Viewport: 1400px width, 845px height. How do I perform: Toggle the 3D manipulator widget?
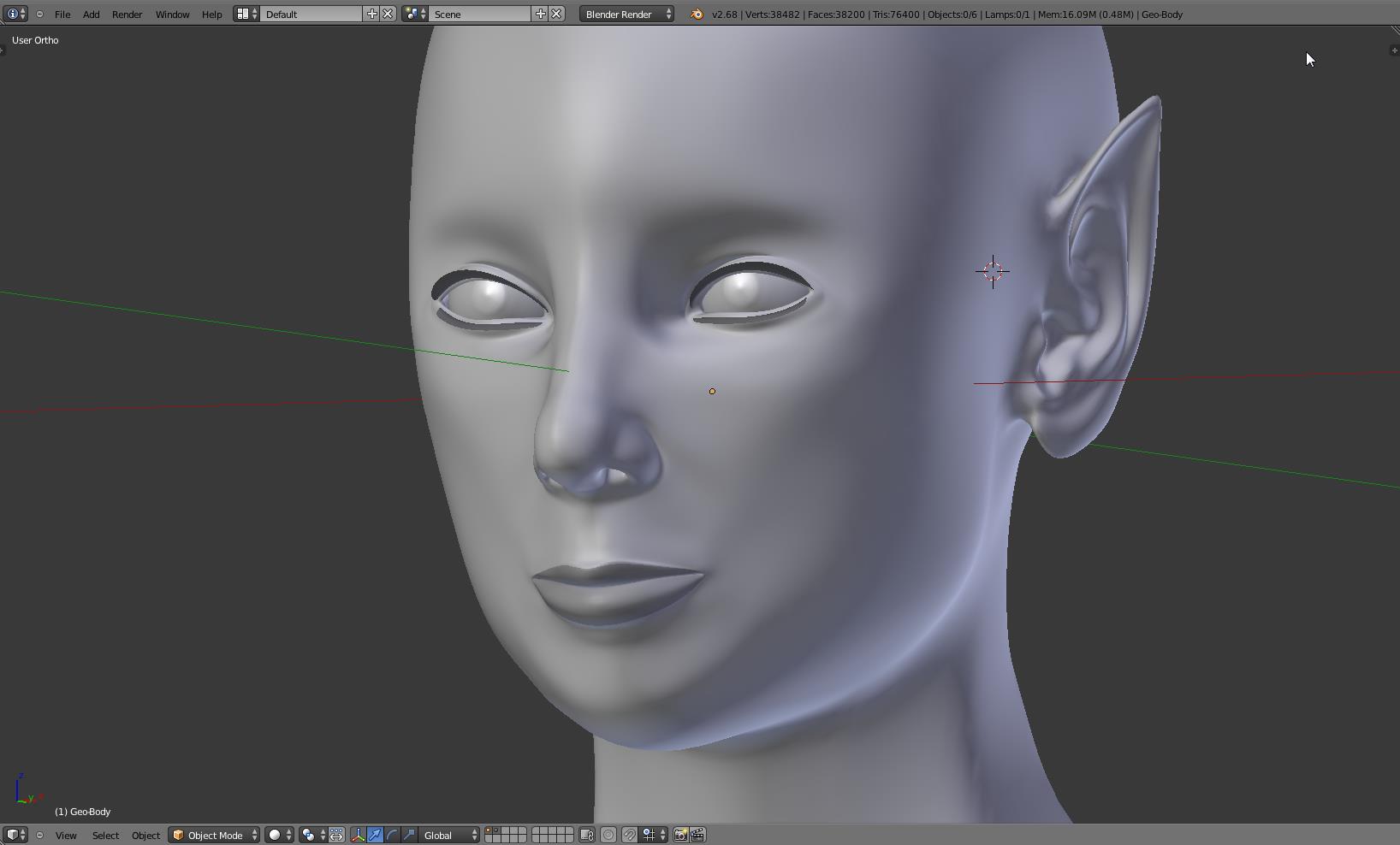coord(358,835)
